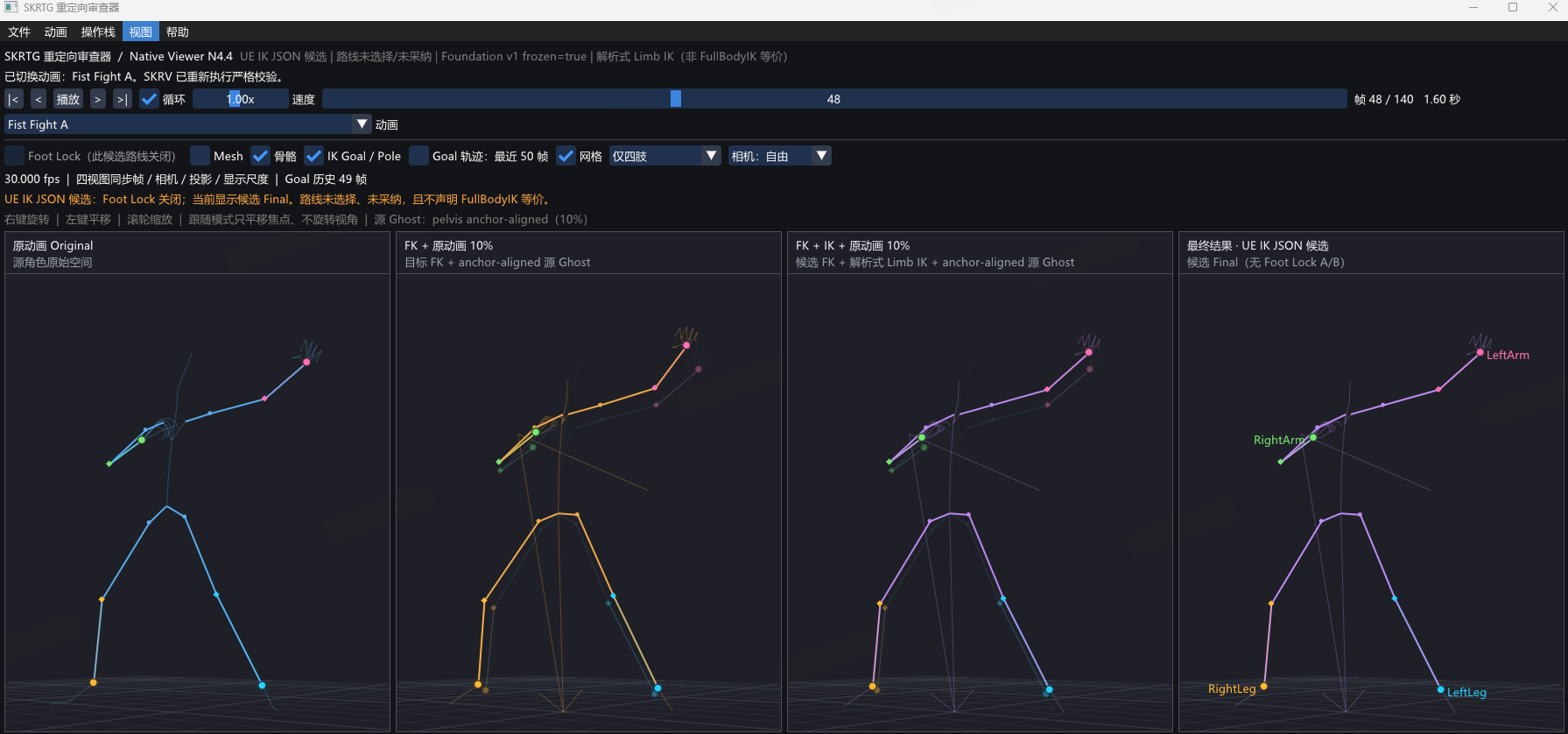Uncheck the 骨骼 skeleton checkbox
The height and width of the screenshot is (734, 1568).
[x=260, y=156]
